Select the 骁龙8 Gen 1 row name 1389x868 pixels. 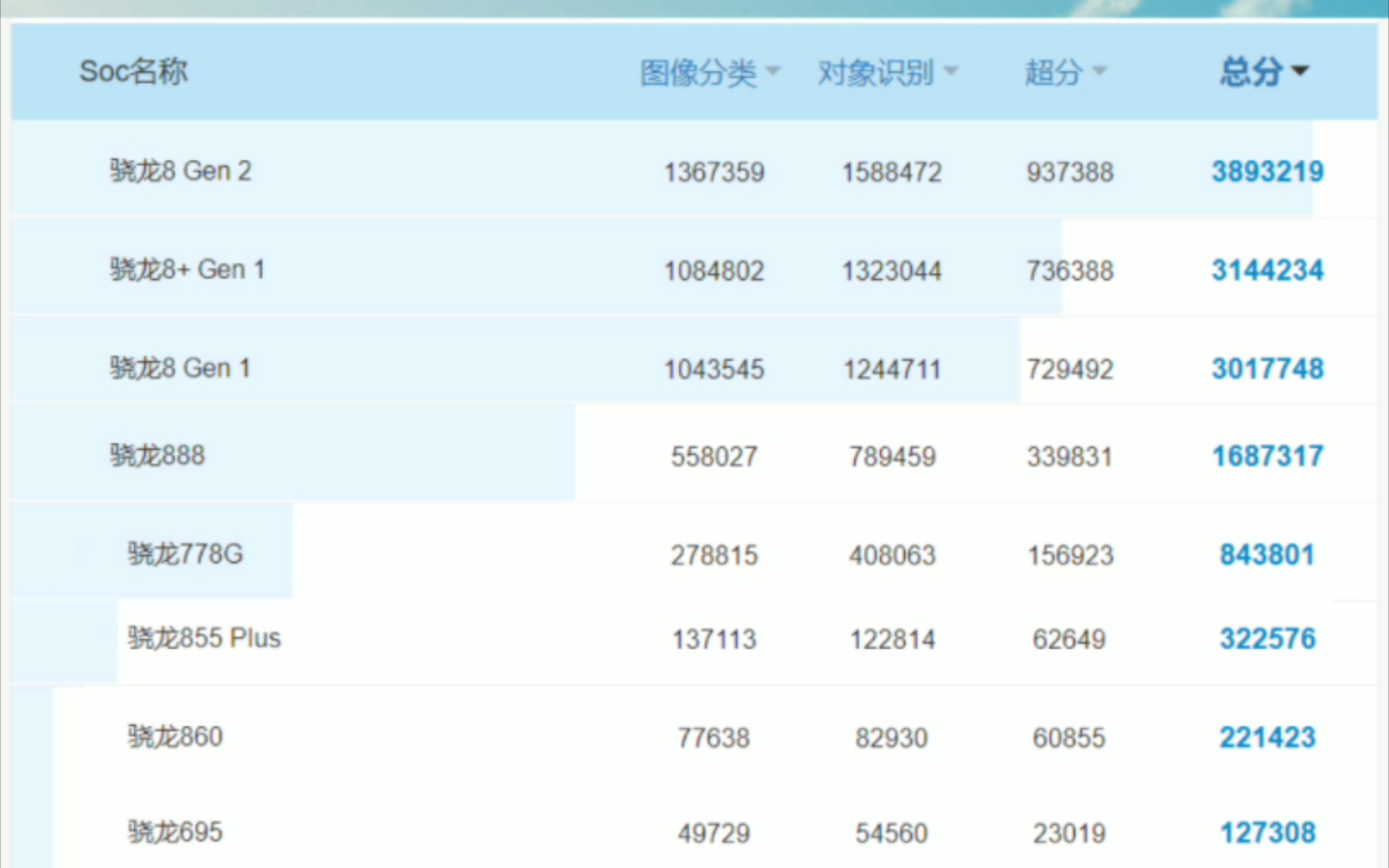[x=180, y=368]
